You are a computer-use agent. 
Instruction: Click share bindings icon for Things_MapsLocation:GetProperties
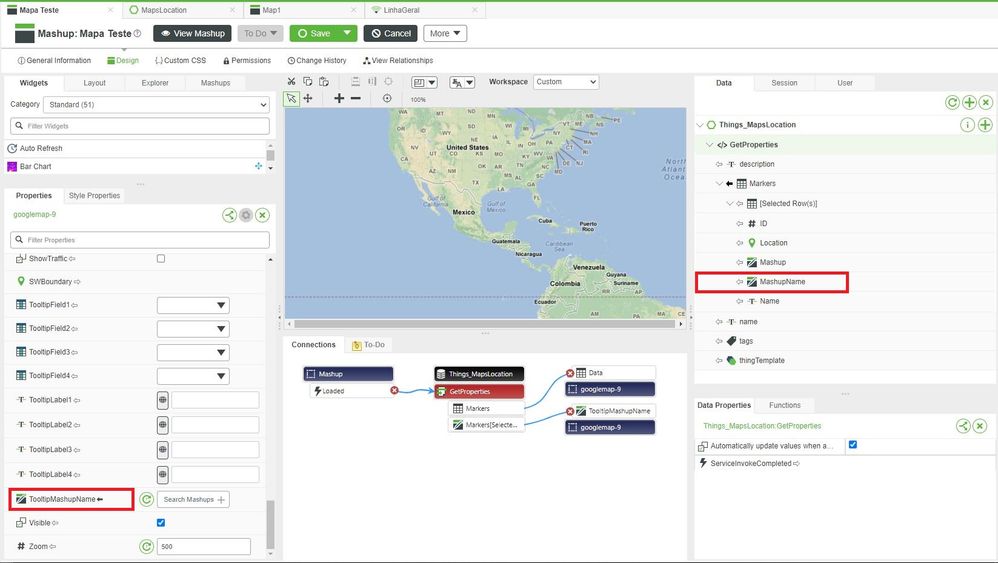coord(963,426)
